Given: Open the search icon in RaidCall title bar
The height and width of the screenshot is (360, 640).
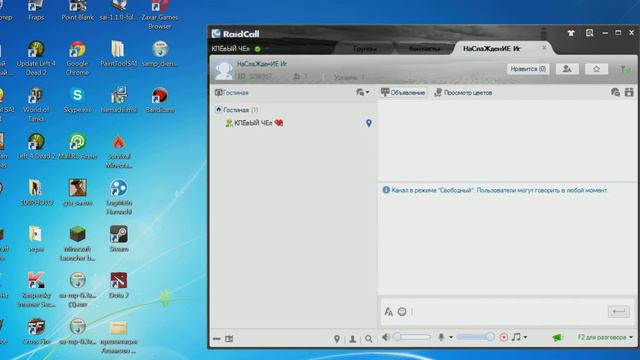Looking at the screenshot, I should point(589,33).
